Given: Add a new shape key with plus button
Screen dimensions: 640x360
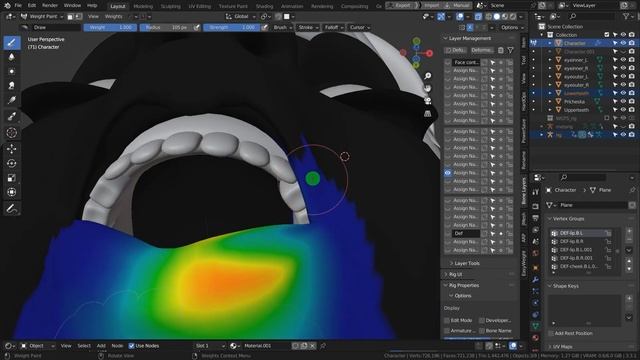Looking at the screenshot, I should point(629,298).
